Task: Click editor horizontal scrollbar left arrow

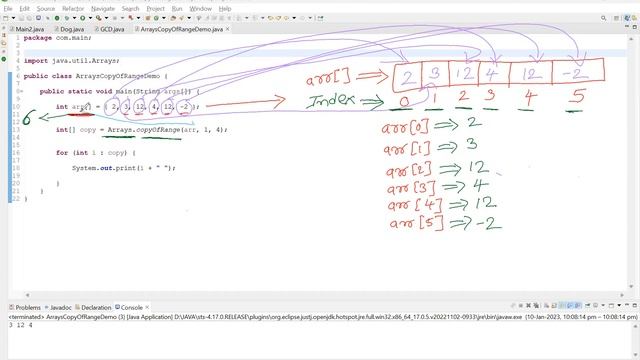Action: click(27, 295)
